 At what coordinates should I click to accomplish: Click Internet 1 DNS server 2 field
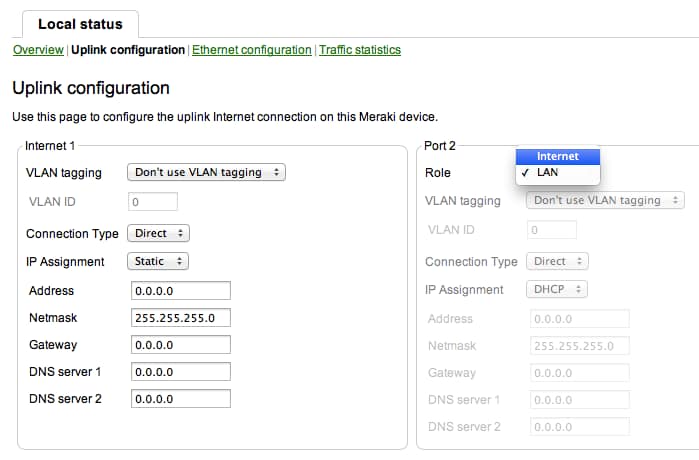coord(181,398)
